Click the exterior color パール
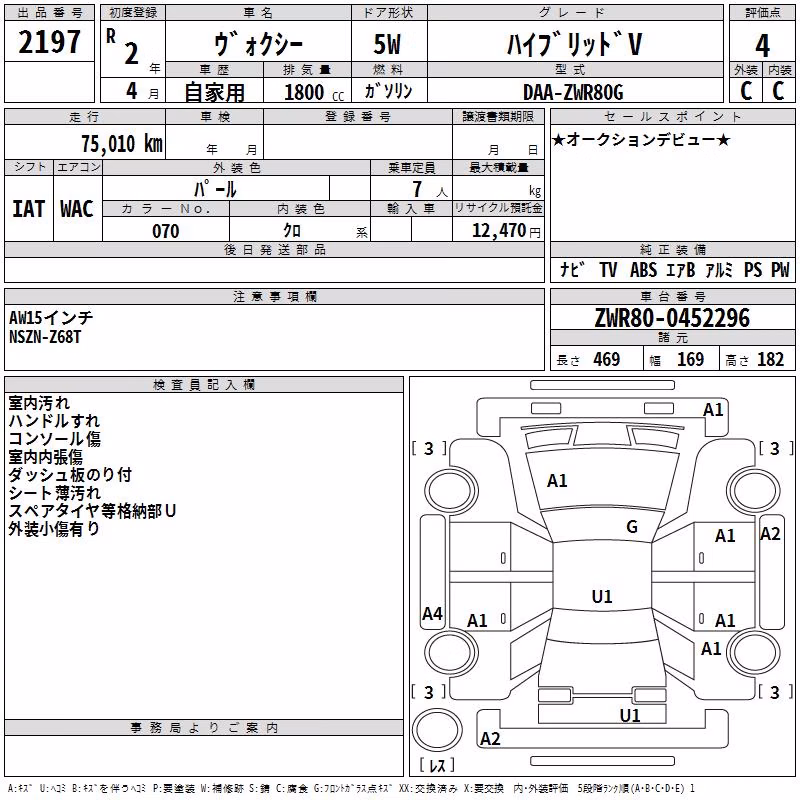Screen dimensions: 800x800 tap(215, 189)
